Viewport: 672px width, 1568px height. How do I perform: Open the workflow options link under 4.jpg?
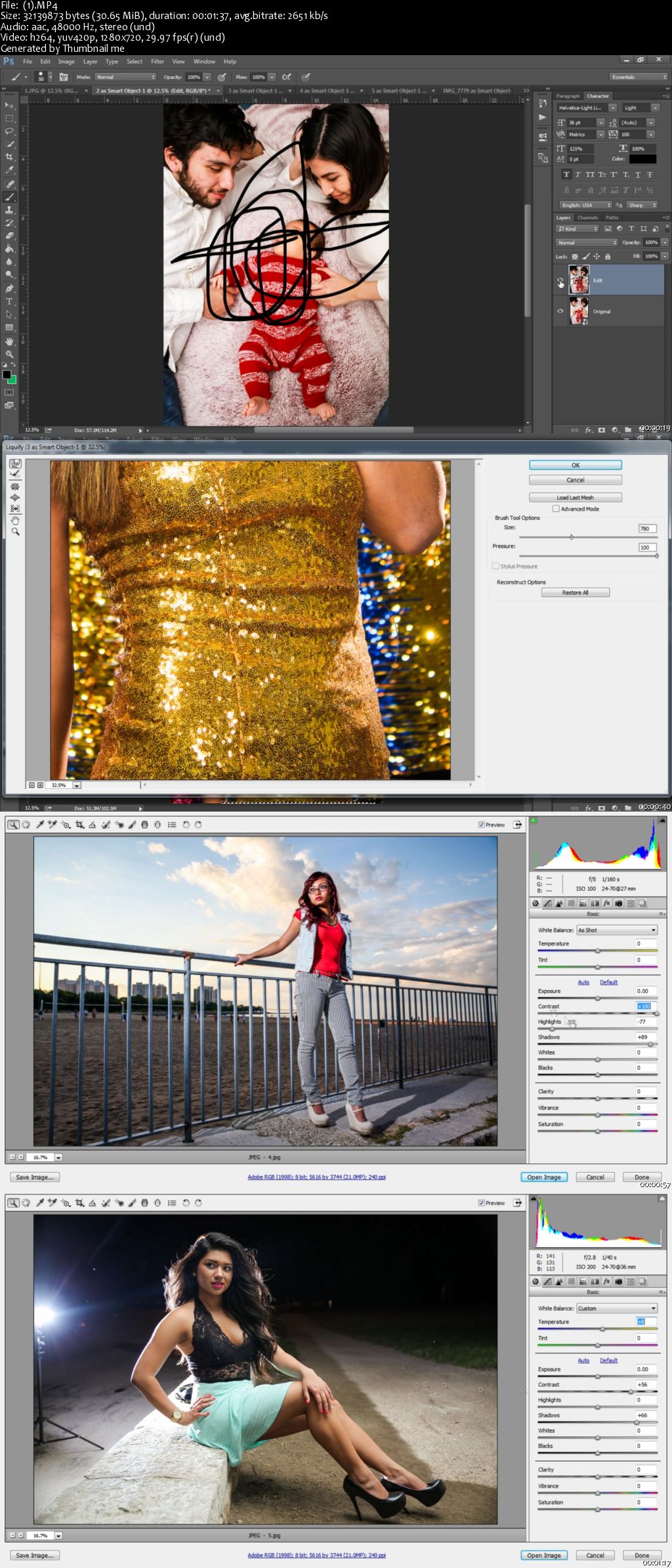pyautogui.click(x=316, y=1177)
